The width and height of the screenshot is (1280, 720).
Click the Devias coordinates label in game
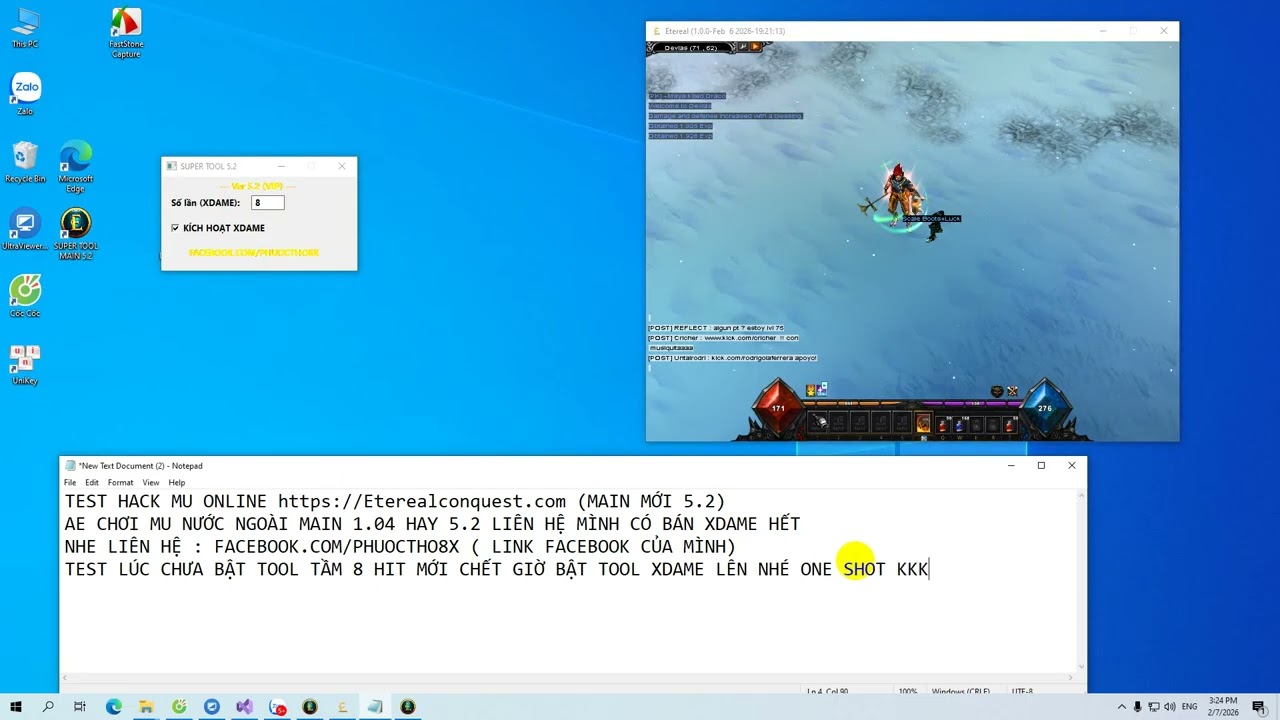click(691, 47)
